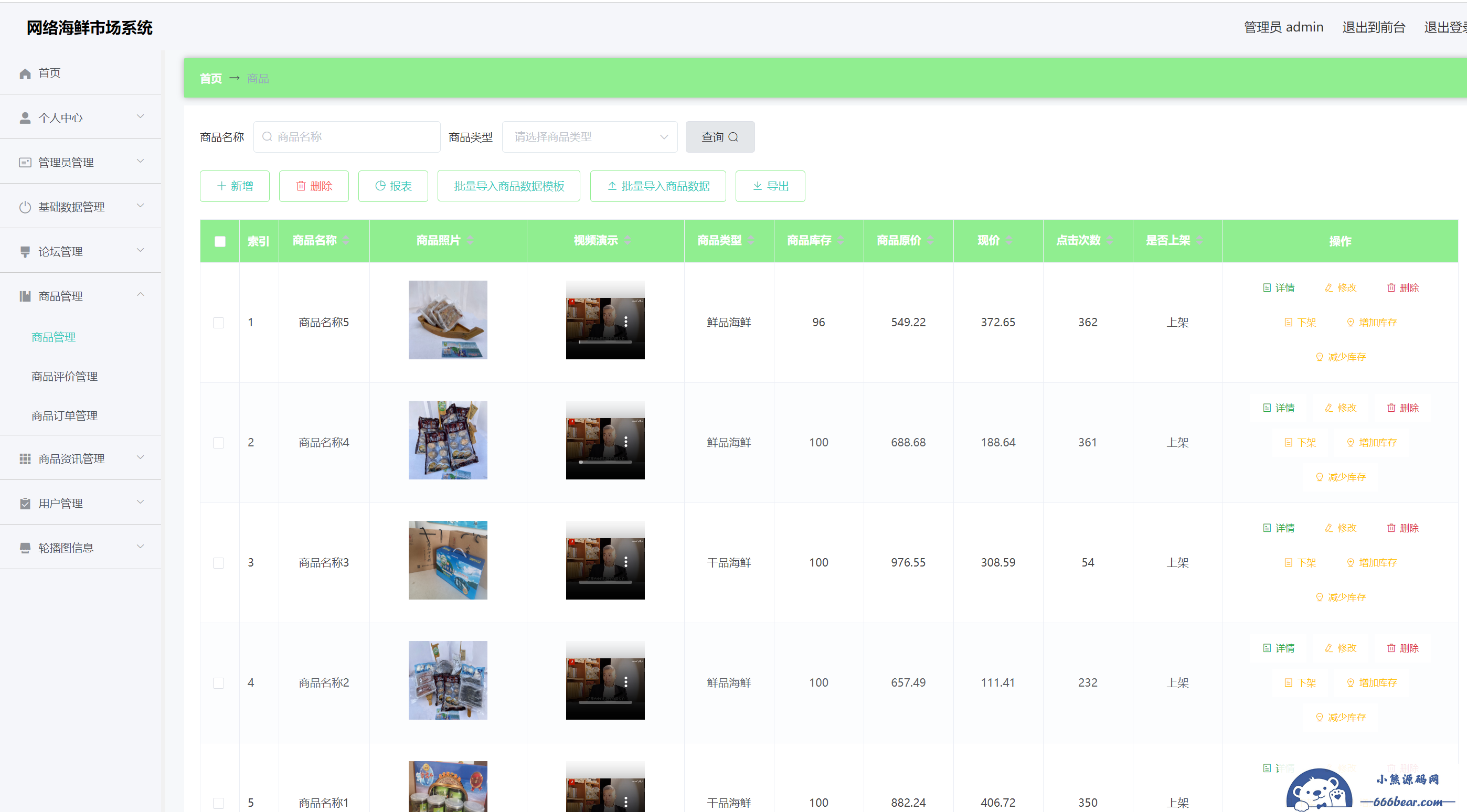
Task: Click video progress bar for 商品名称4
Action: (x=605, y=462)
